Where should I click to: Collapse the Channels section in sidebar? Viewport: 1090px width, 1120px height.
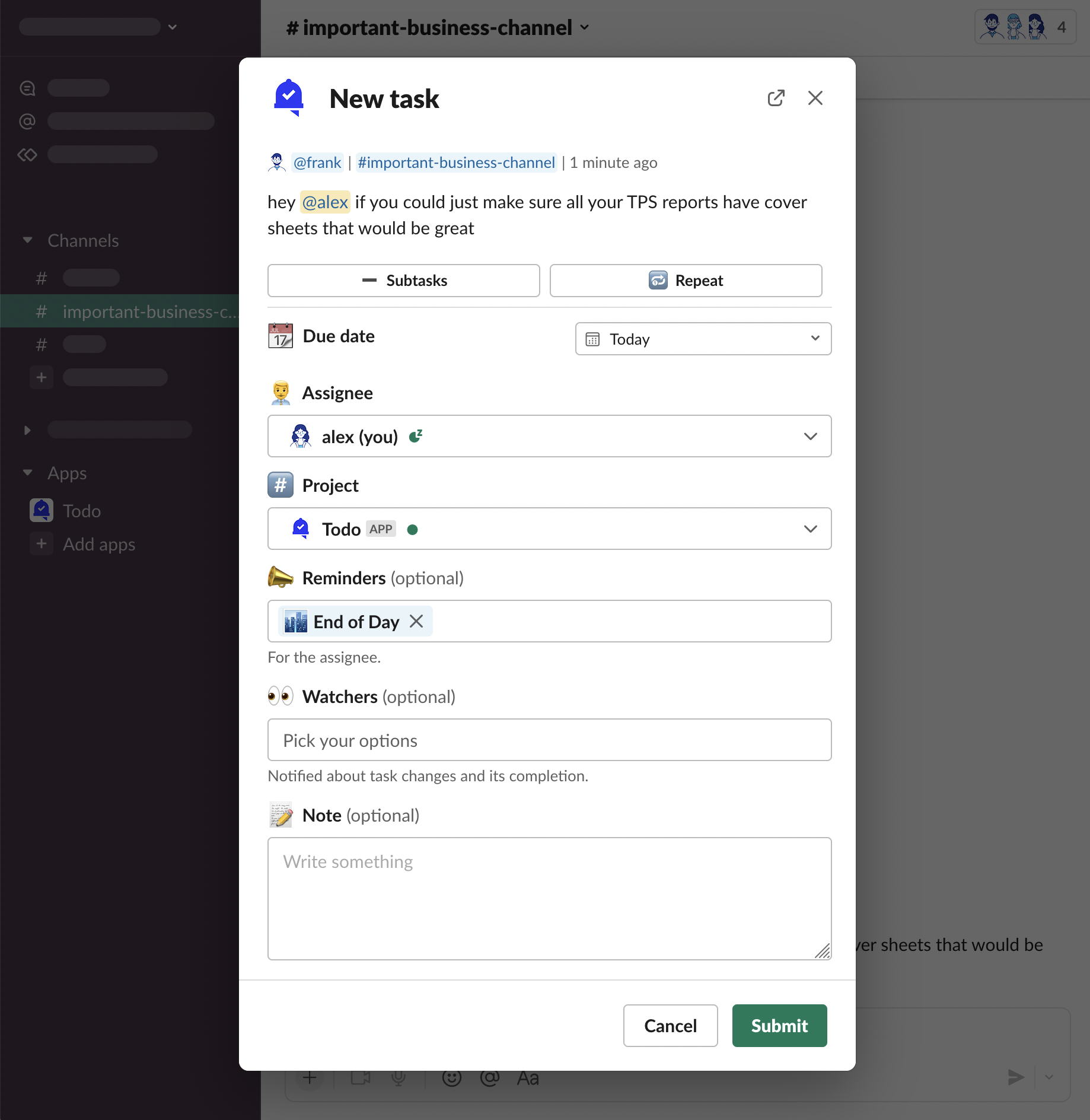coord(27,240)
